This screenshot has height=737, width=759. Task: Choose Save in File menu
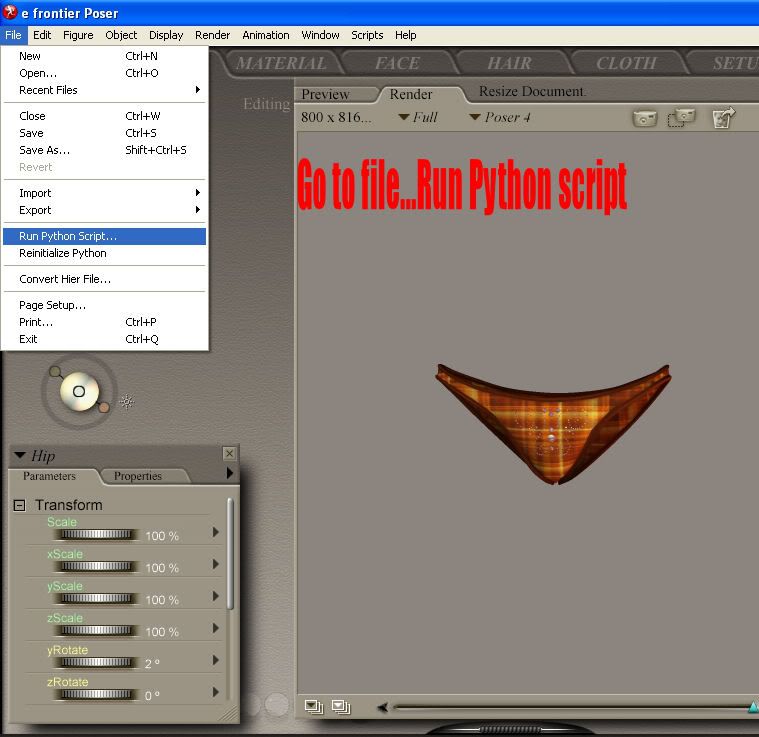105,133
